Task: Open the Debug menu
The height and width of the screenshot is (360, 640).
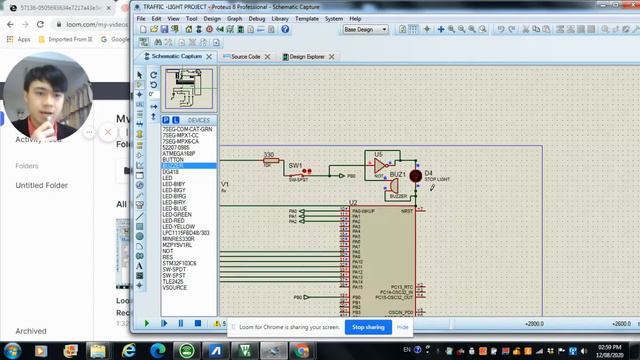Action: point(257,19)
